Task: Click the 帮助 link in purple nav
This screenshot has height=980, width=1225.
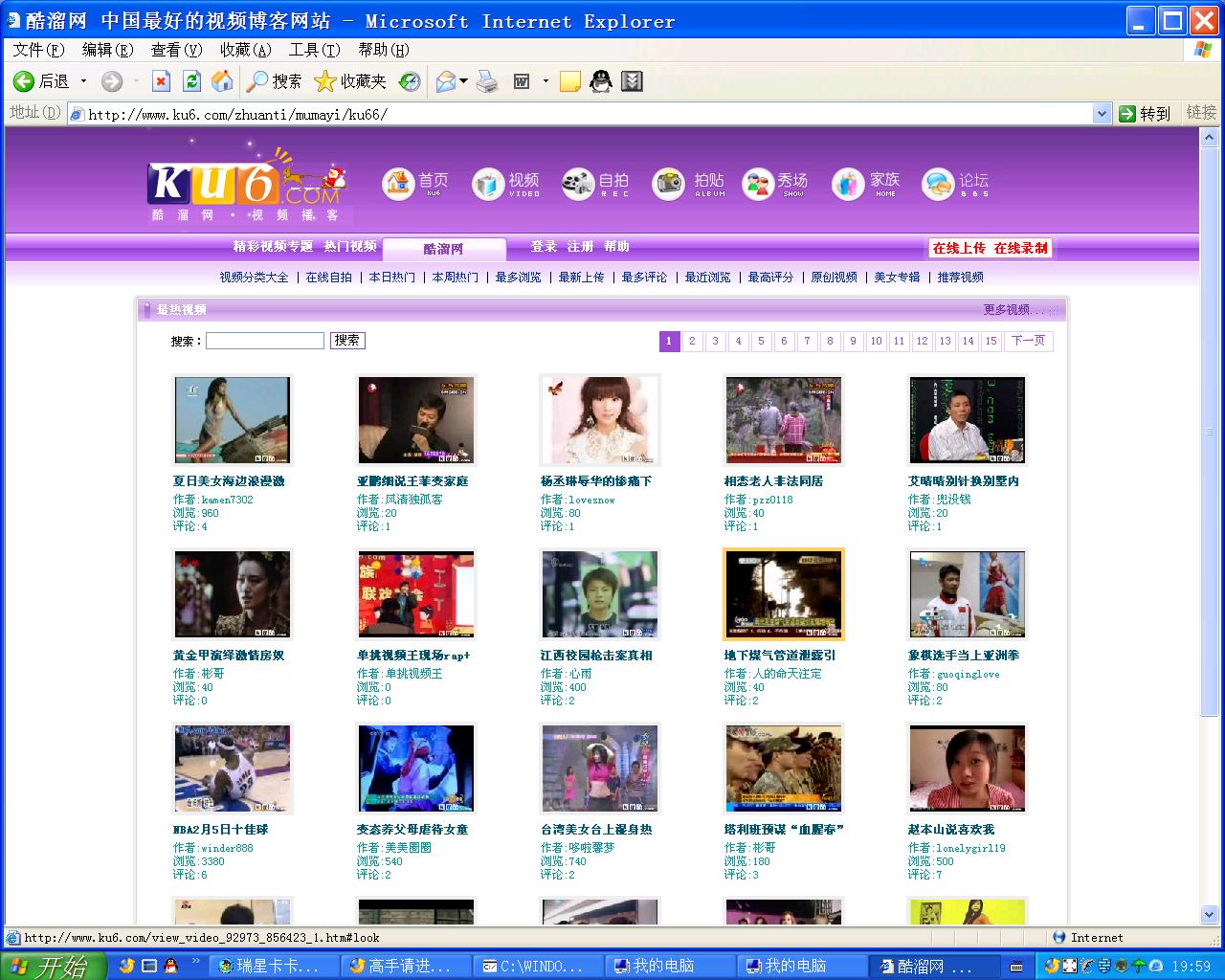Action: tap(616, 246)
